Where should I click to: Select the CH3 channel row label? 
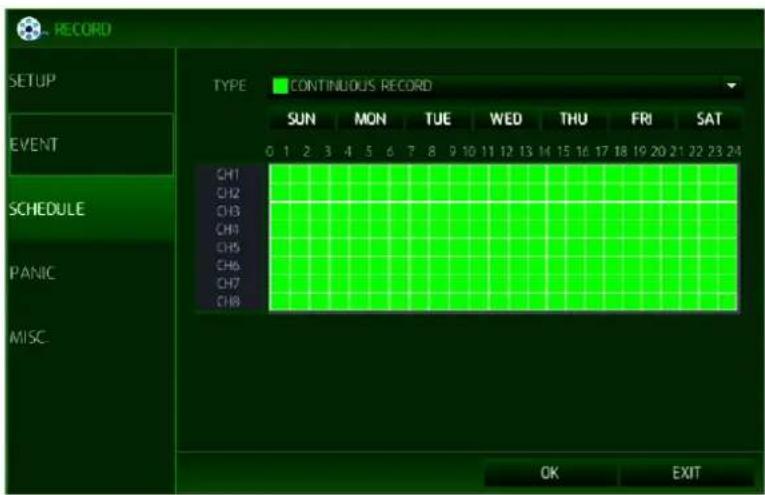pos(228,211)
